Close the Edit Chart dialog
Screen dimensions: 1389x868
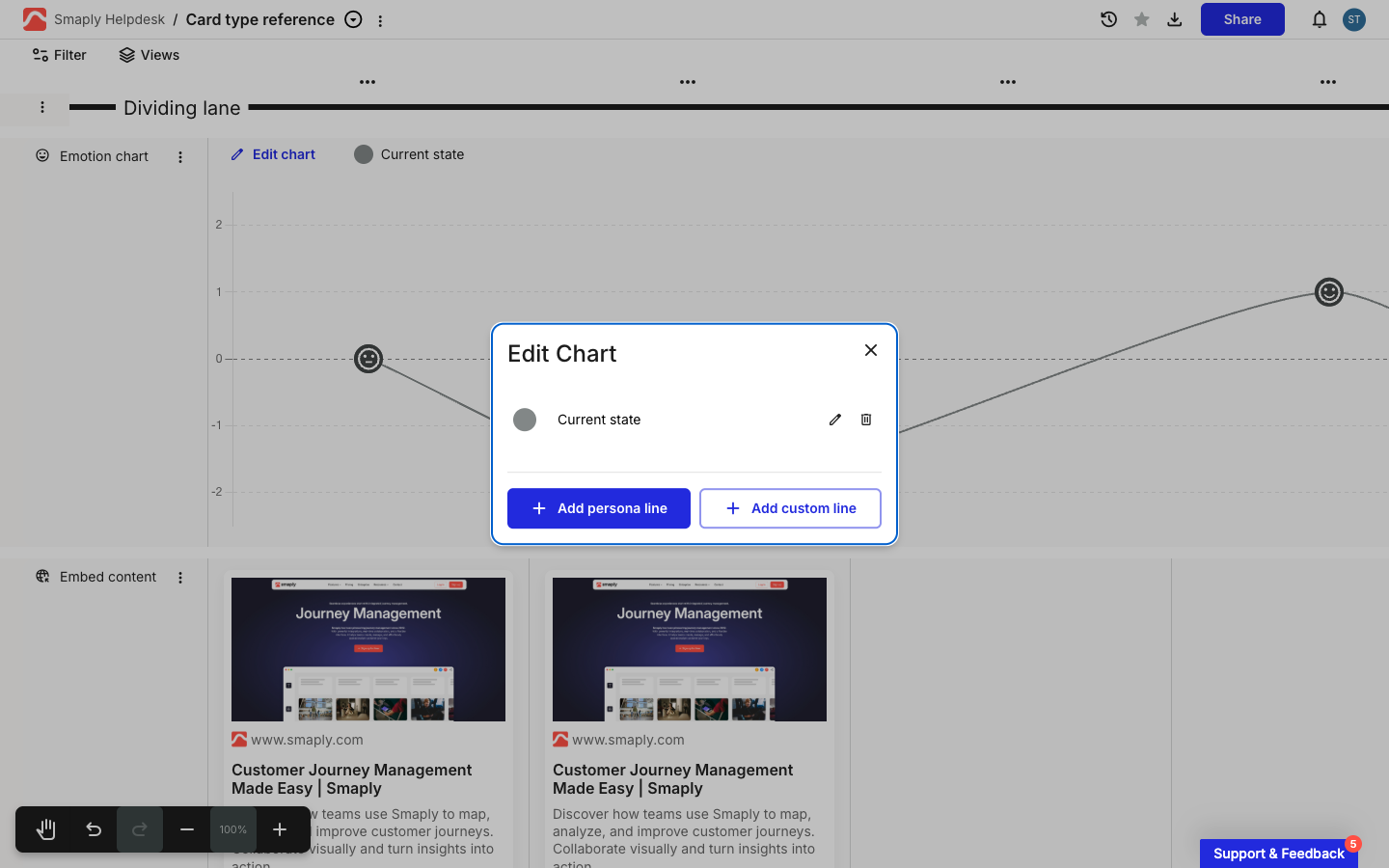[x=871, y=350]
